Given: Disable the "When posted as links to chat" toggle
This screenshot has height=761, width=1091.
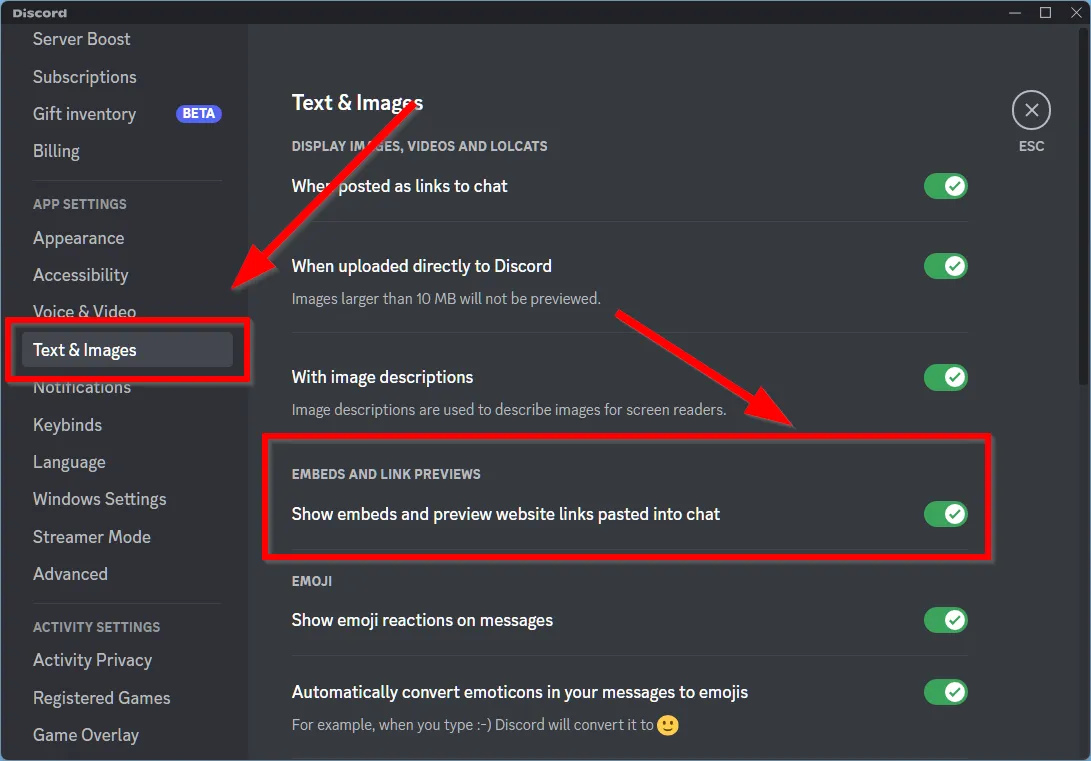Looking at the screenshot, I should [x=945, y=186].
